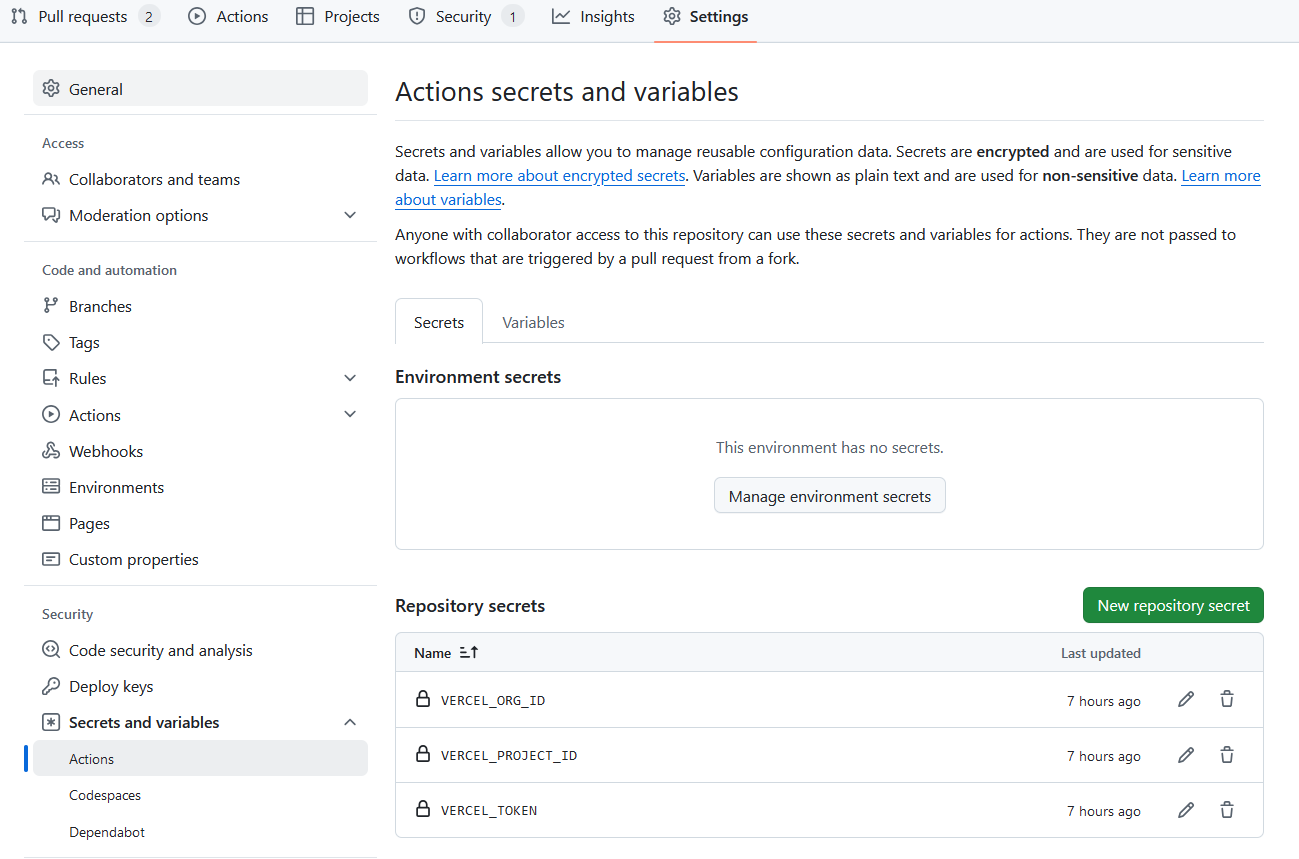Open the Deploy keys settings page
This screenshot has height=859, width=1299.
point(111,686)
